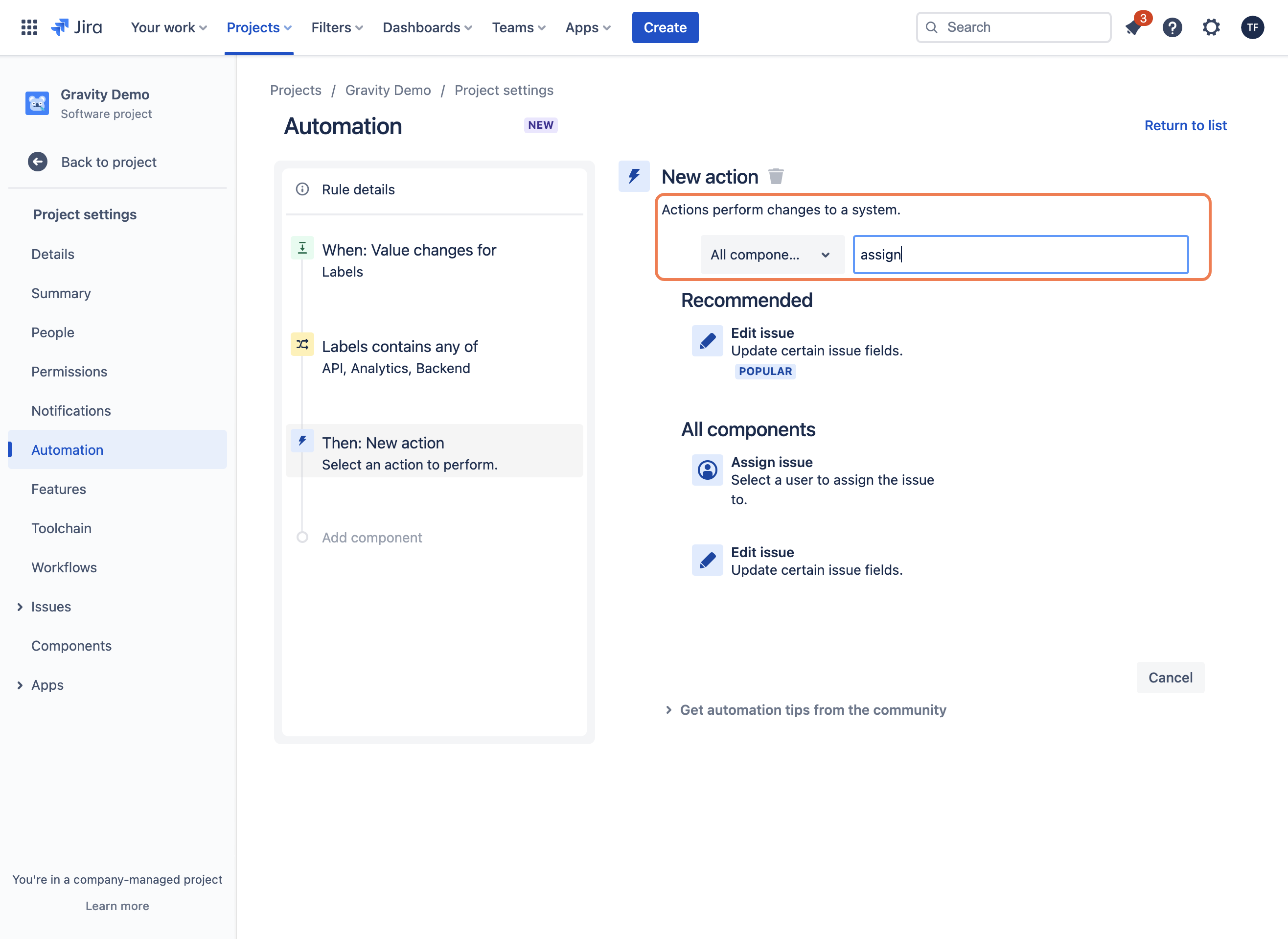Viewport: 1288px width, 939px height.
Task: Click the top Search field
Action: pyautogui.click(x=1013, y=27)
